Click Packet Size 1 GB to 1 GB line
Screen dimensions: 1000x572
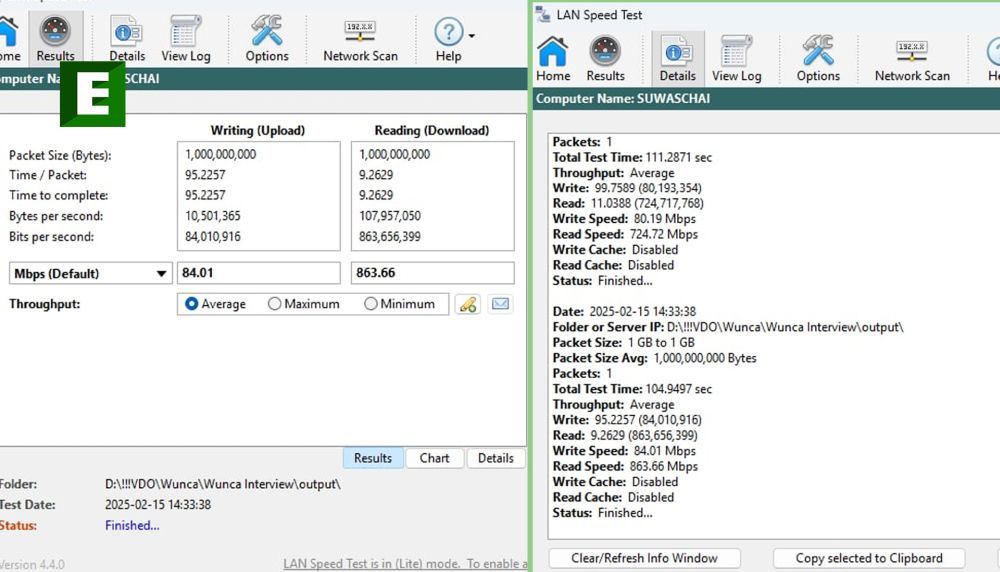click(x=623, y=342)
